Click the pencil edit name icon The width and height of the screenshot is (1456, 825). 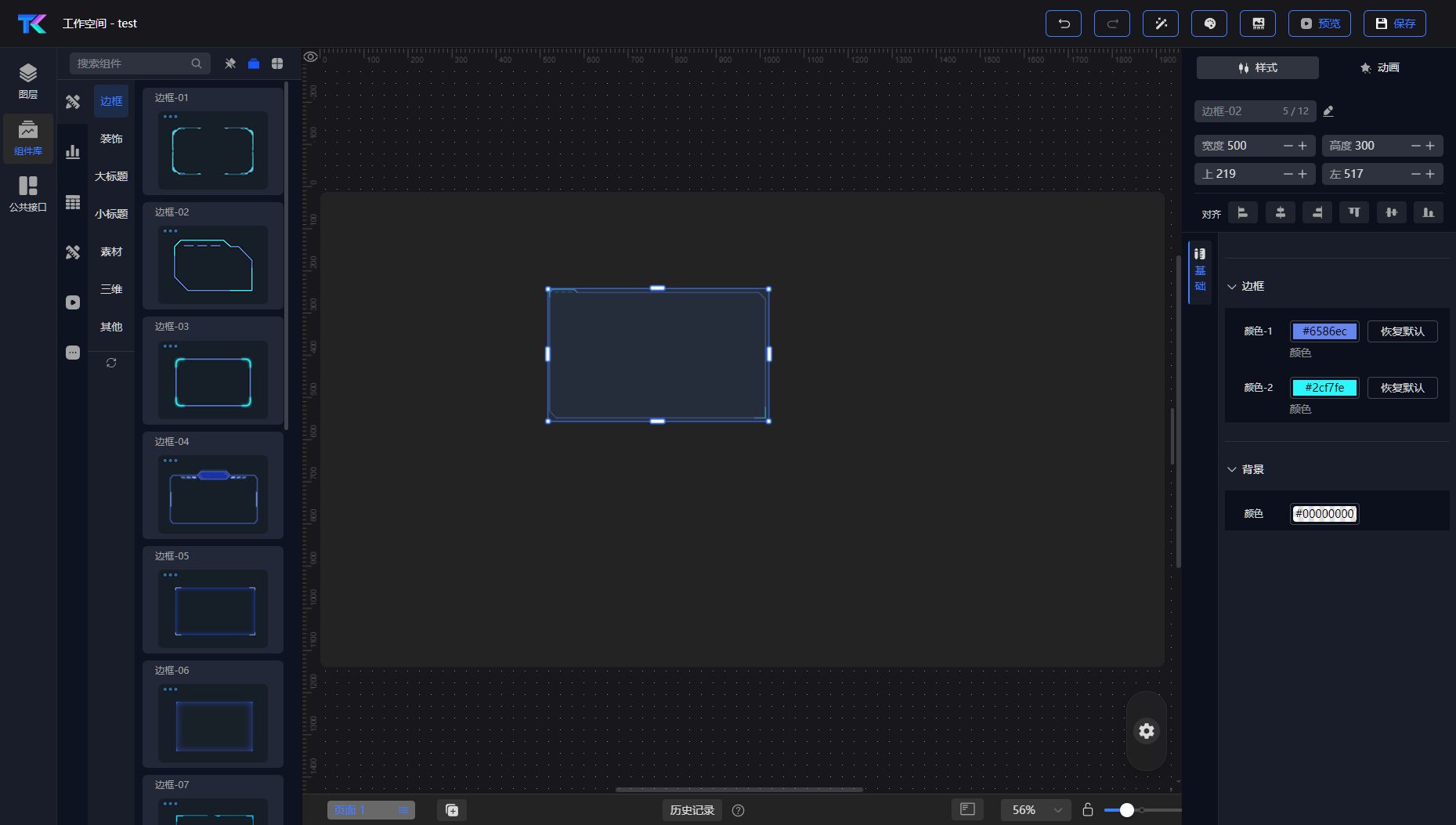tap(1328, 111)
